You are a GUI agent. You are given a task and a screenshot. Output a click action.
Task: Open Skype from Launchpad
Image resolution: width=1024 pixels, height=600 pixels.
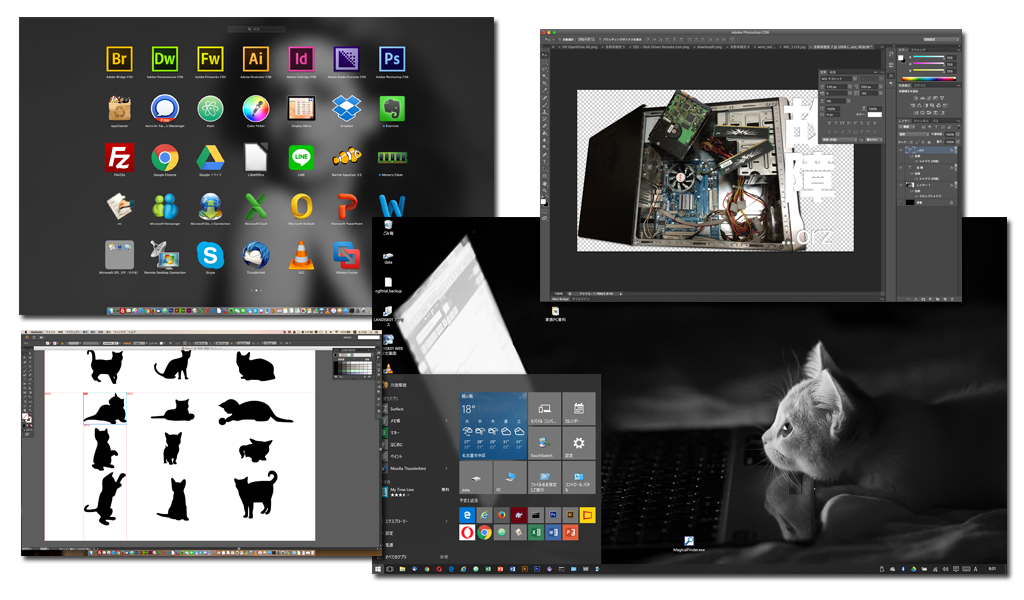click(x=210, y=255)
